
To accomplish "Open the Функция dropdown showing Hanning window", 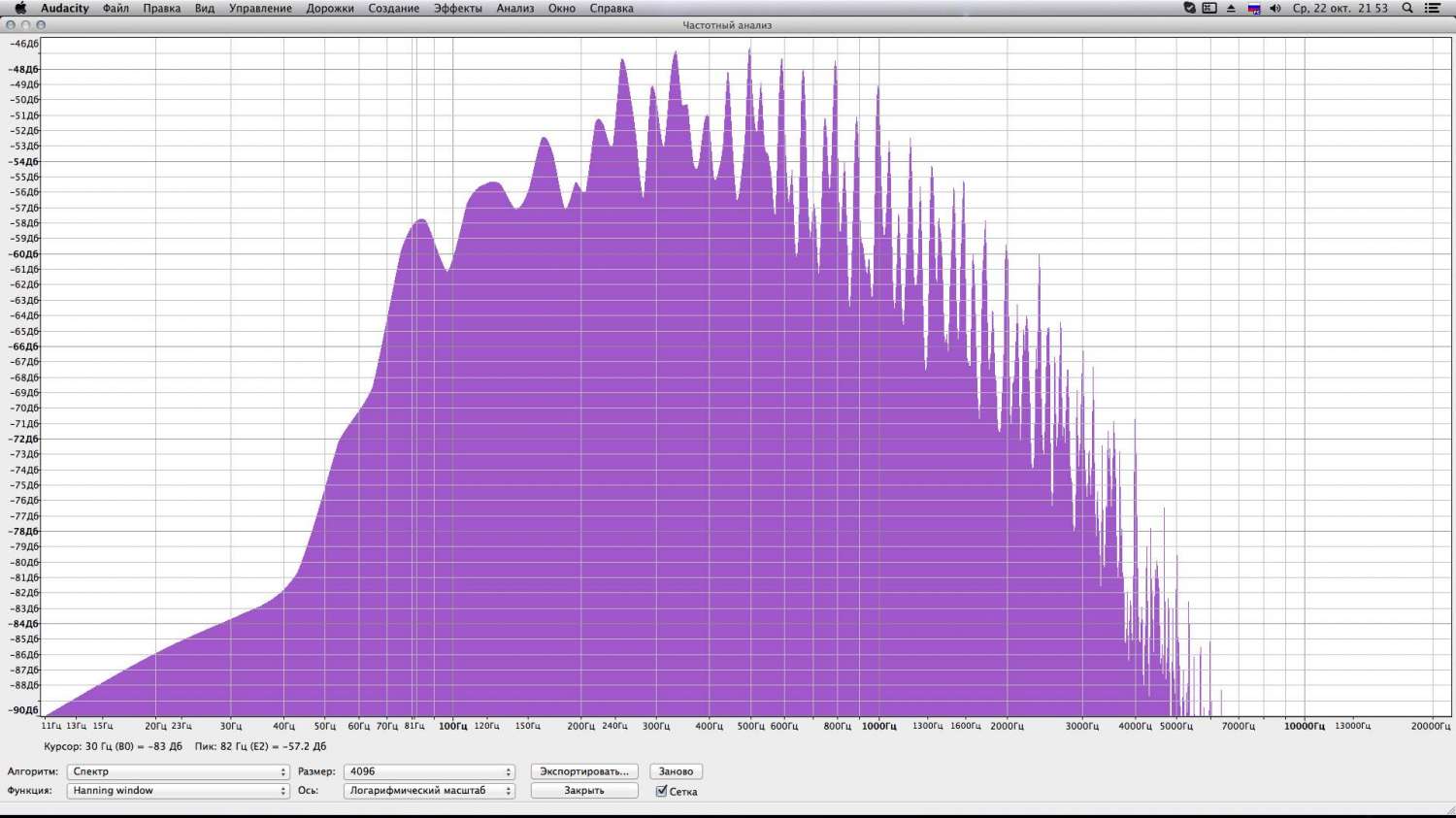I will [178, 791].
